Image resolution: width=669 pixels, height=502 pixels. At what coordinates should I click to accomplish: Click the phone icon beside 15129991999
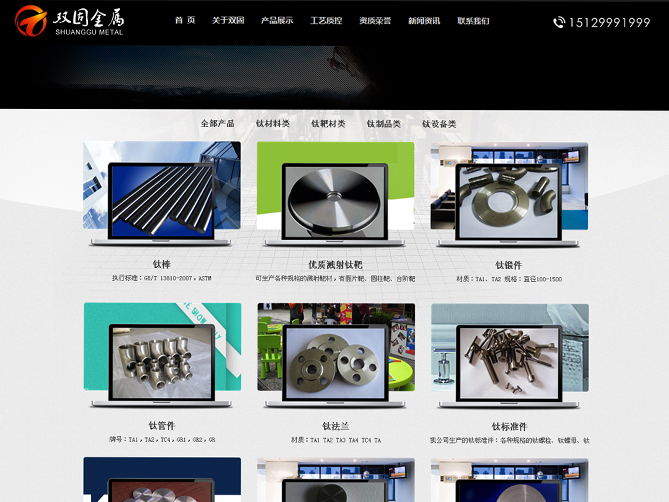pos(559,22)
